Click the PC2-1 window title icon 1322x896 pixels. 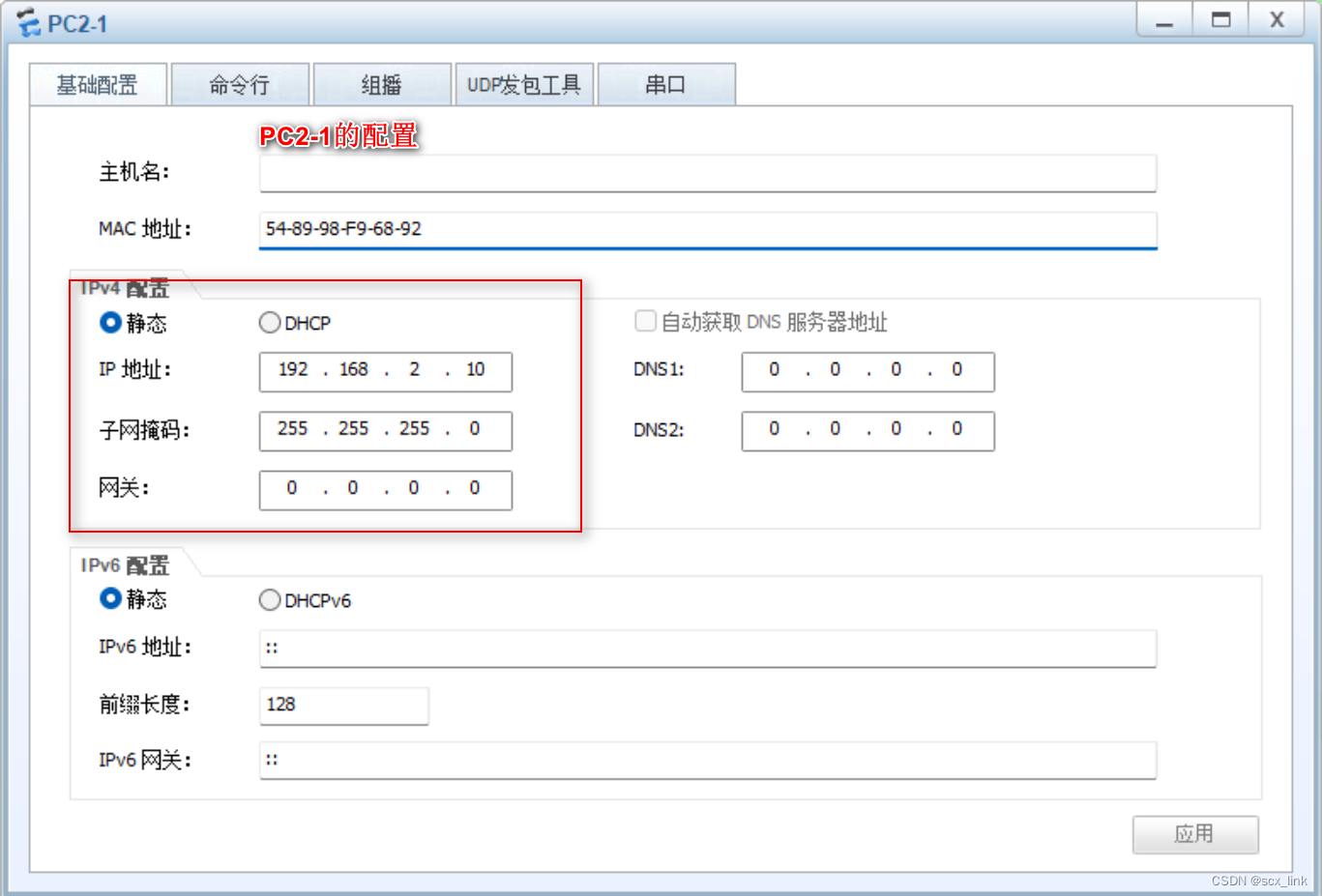coord(29,22)
